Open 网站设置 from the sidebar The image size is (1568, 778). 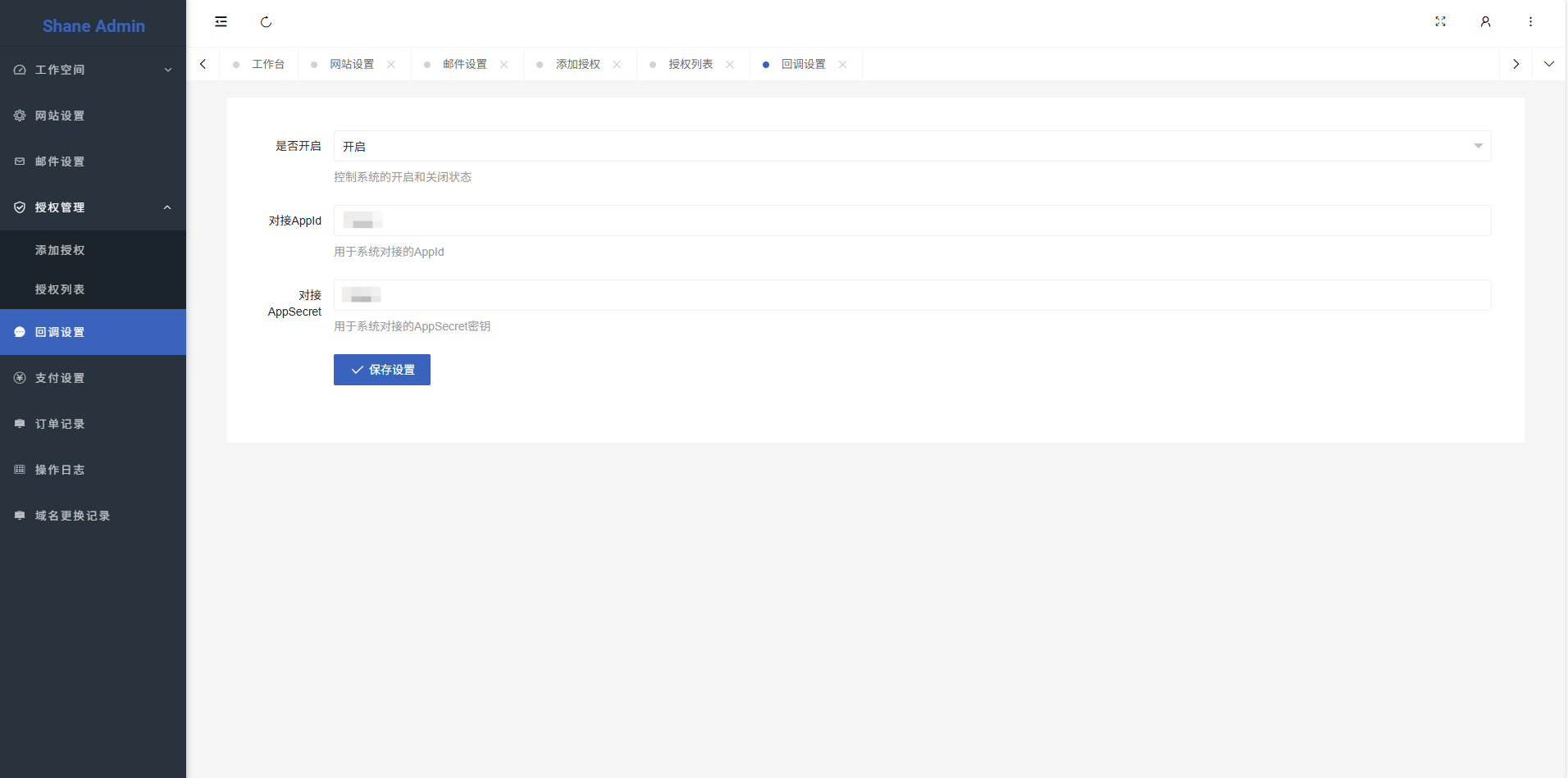60,116
